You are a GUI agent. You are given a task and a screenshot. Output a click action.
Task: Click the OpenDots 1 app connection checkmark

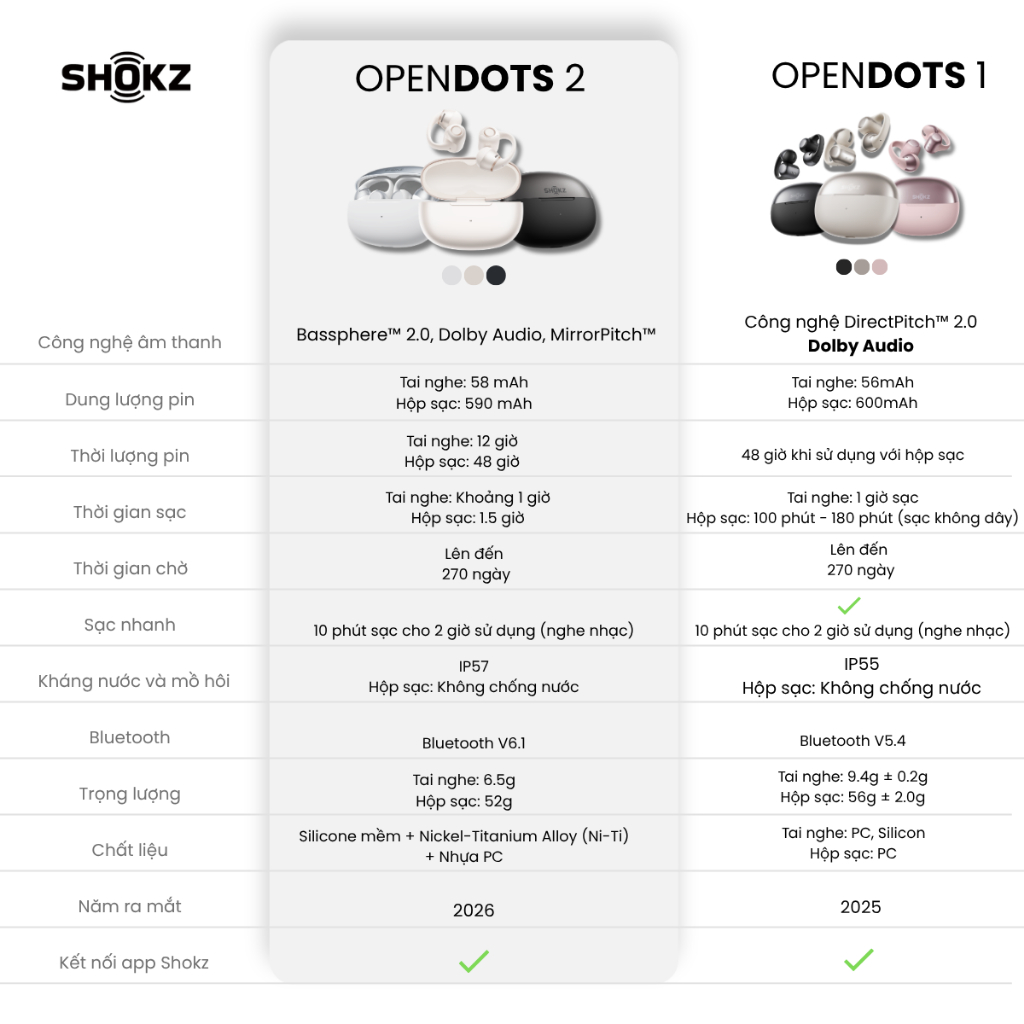point(859,959)
